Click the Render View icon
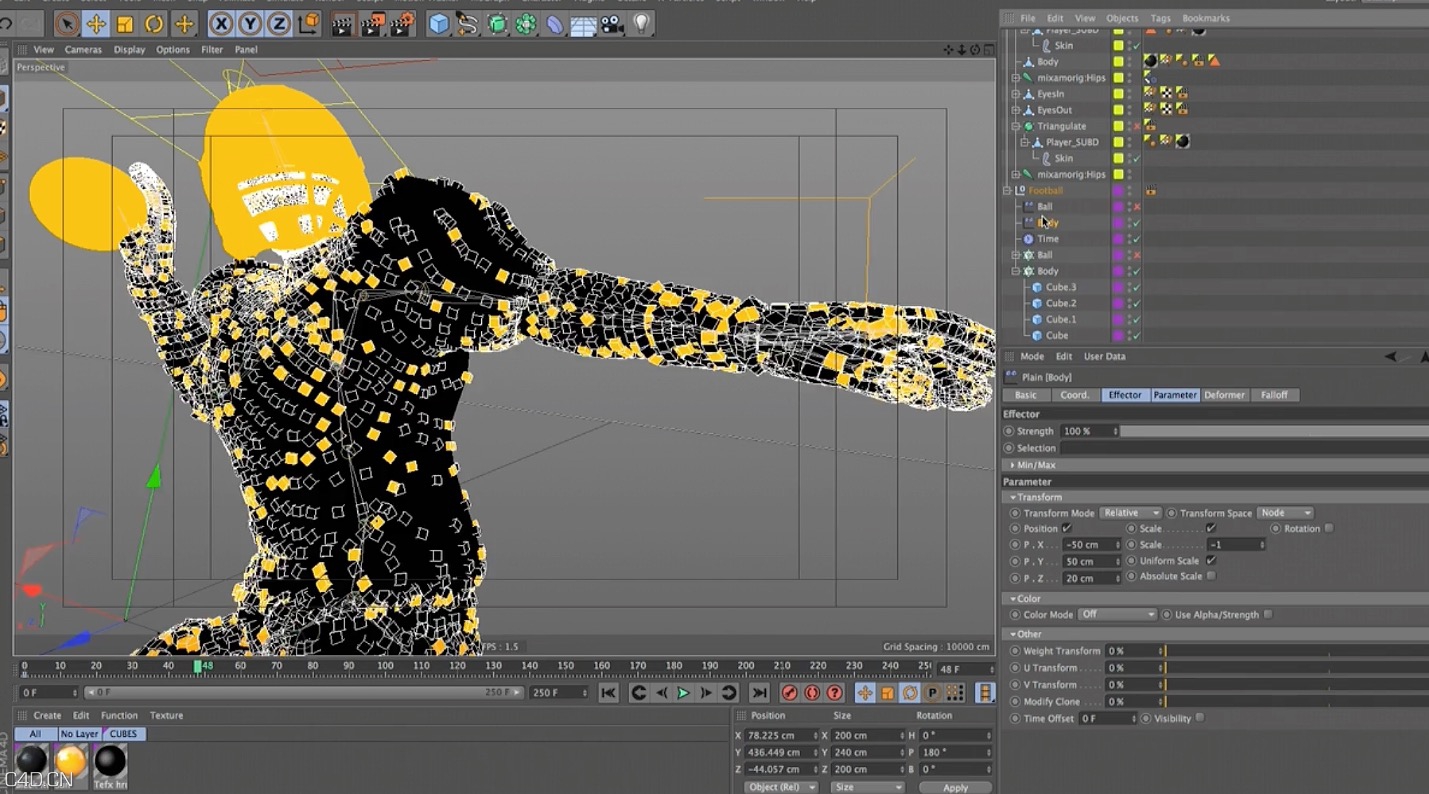The height and width of the screenshot is (794, 1429). click(343, 24)
